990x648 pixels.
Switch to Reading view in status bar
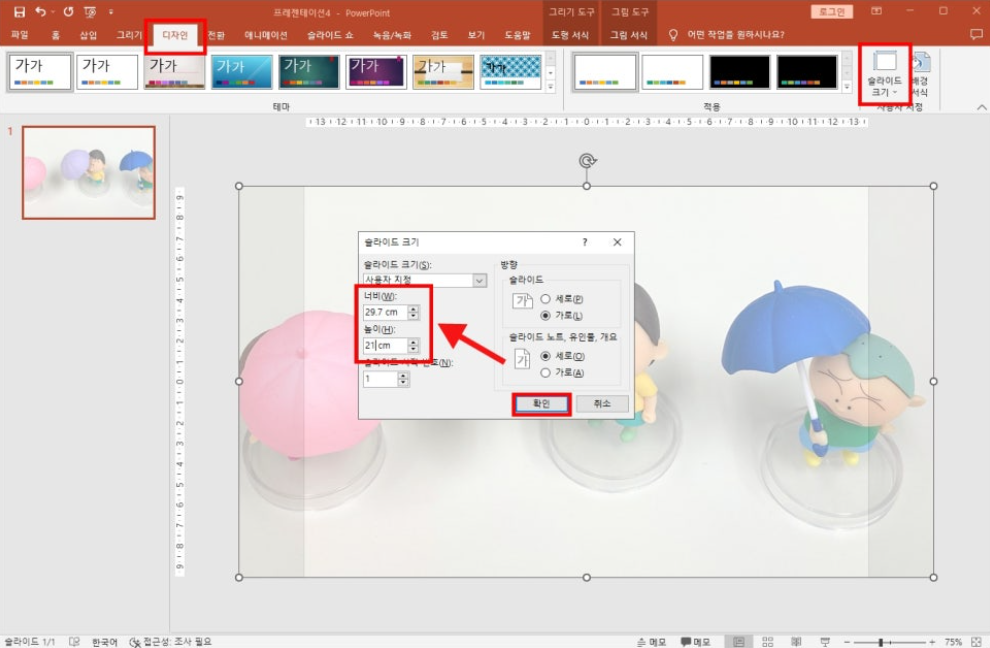coord(796,641)
